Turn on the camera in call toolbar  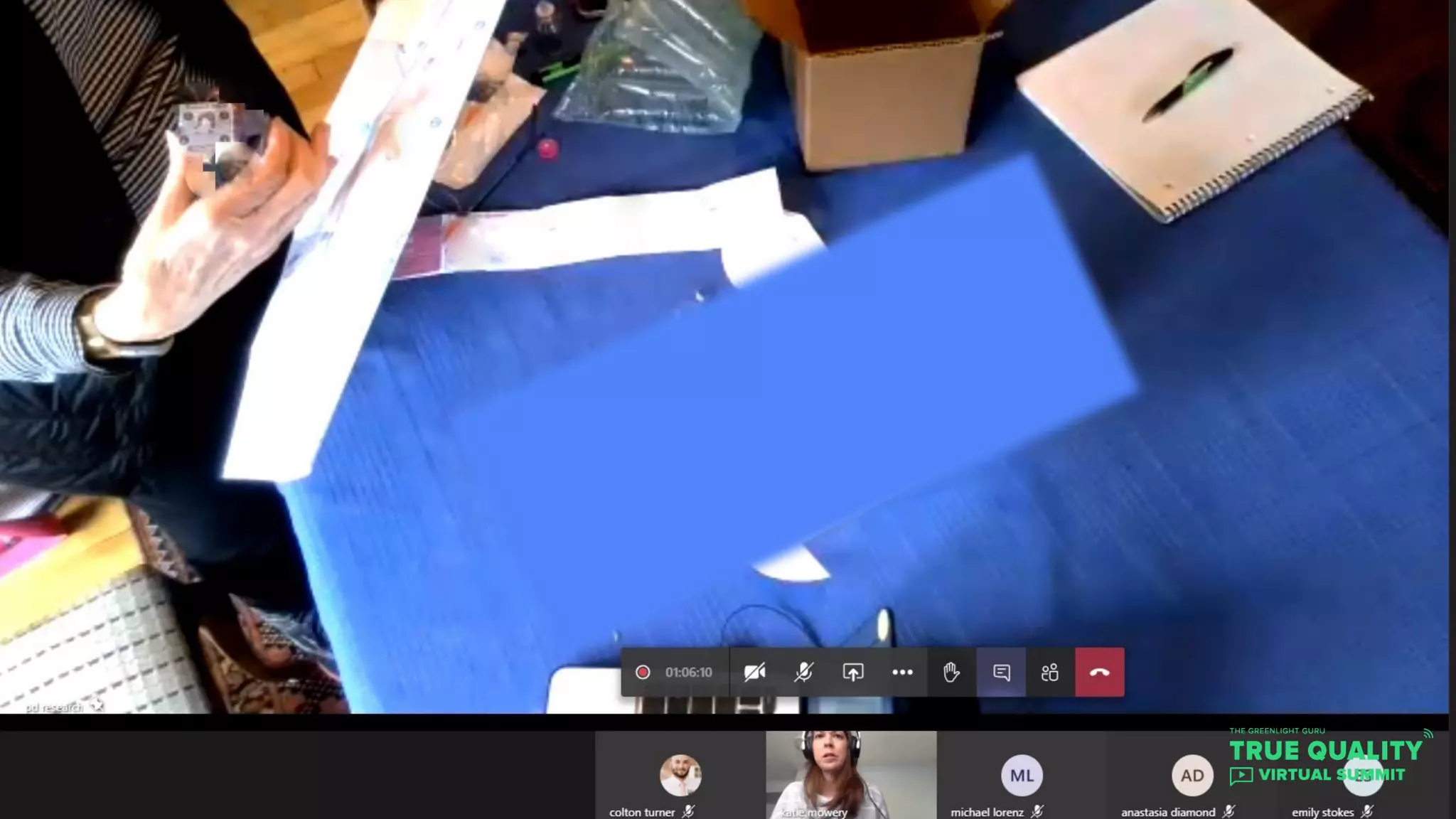coord(754,672)
